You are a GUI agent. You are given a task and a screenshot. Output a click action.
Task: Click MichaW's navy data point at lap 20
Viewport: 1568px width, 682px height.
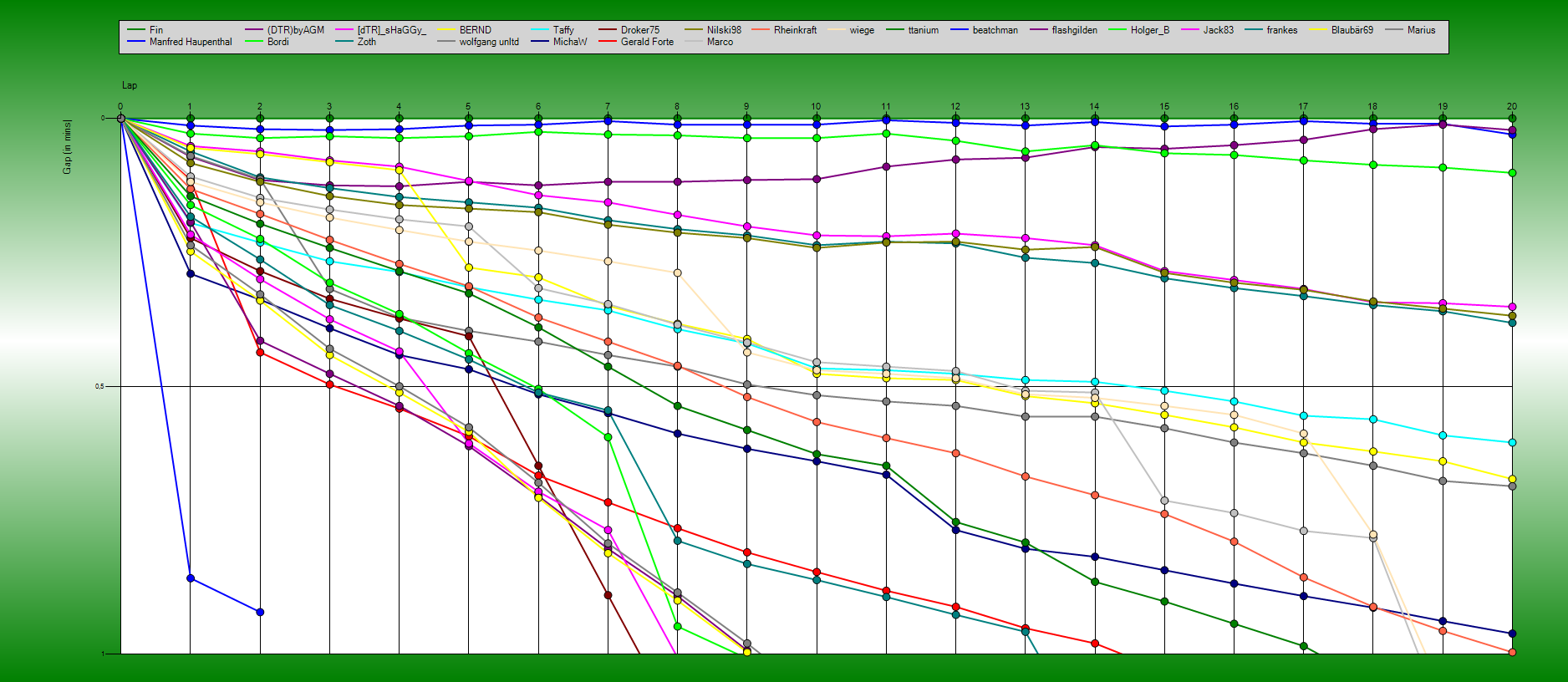[x=1512, y=634]
